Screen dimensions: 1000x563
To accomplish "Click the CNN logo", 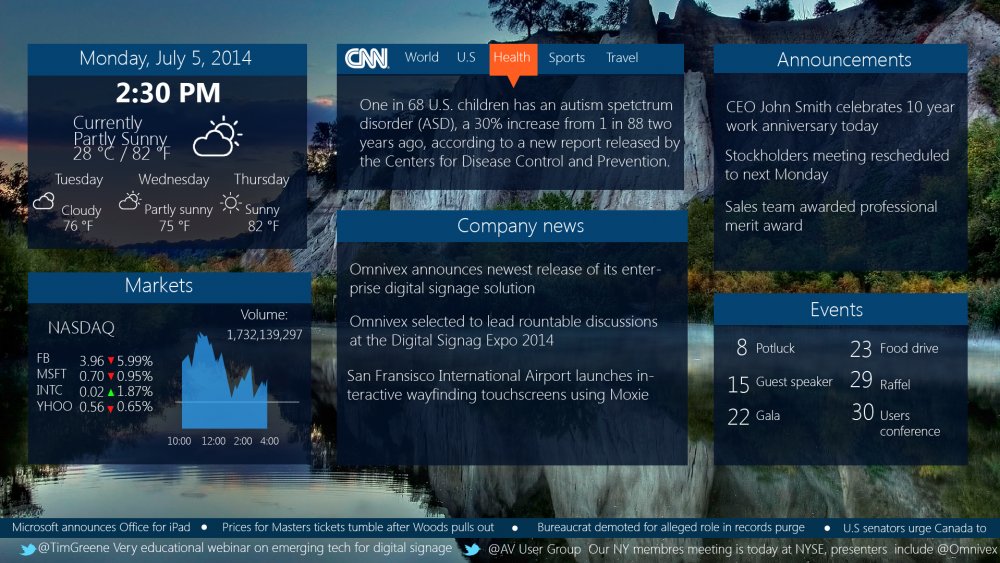I will pyautogui.click(x=366, y=59).
